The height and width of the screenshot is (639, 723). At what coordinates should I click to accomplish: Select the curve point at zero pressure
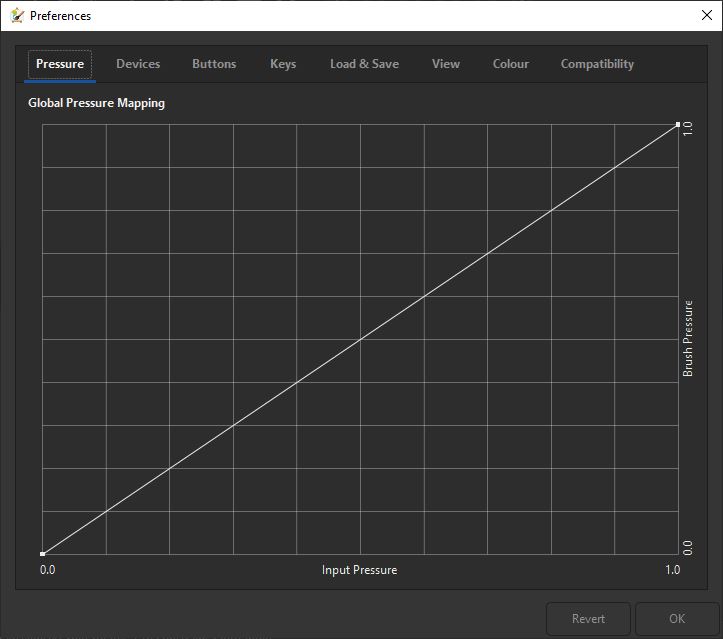point(42,554)
